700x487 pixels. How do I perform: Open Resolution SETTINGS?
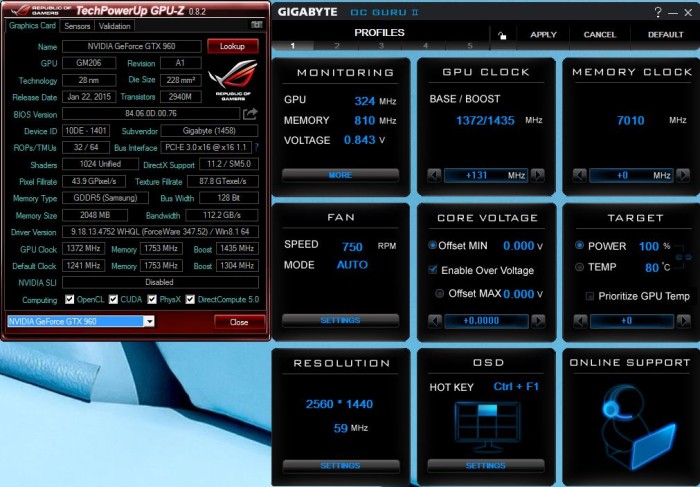(x=340, y=466)
